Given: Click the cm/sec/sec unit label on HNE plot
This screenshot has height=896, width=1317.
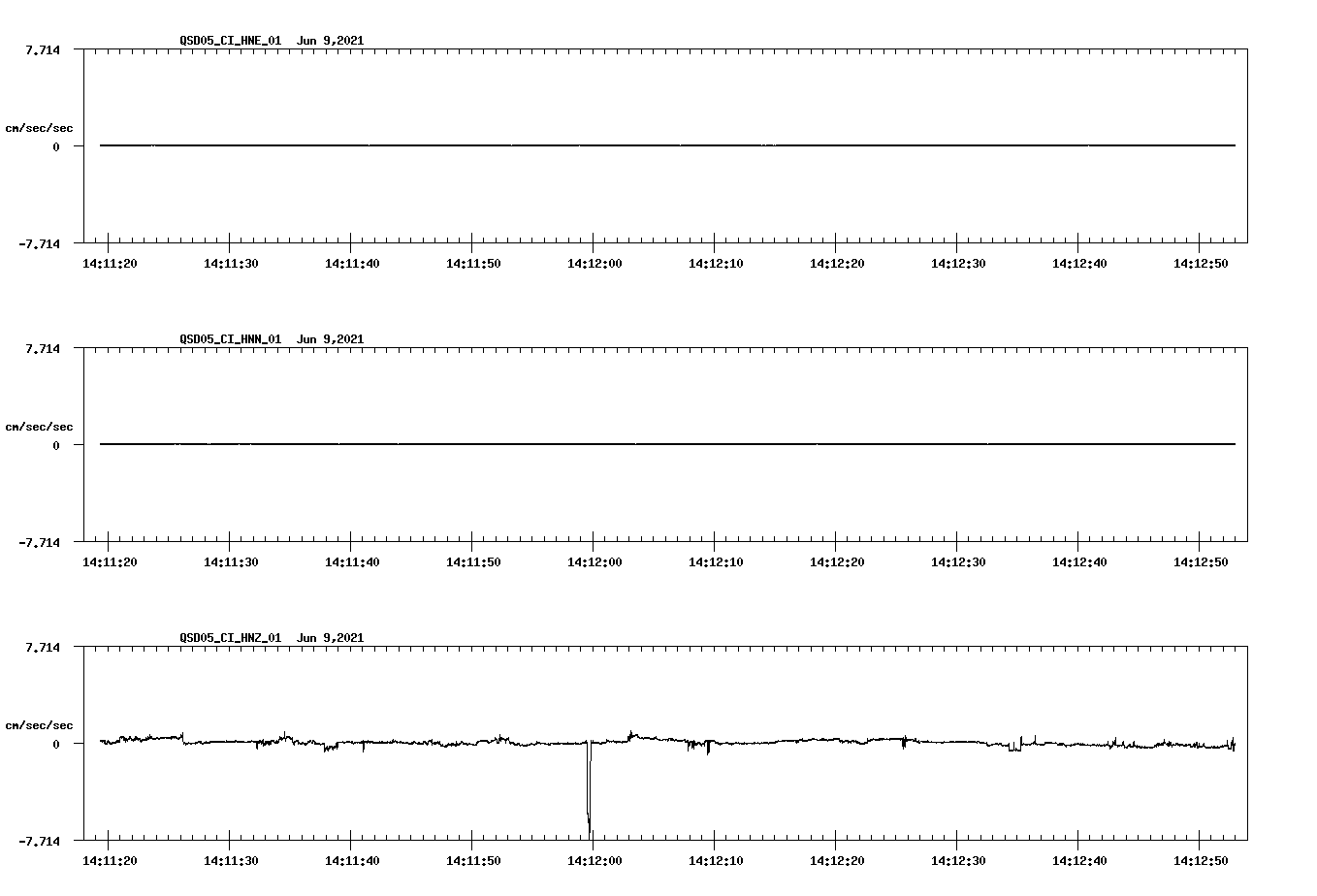Looking at the screenshot, I should (x=39, y=129).
